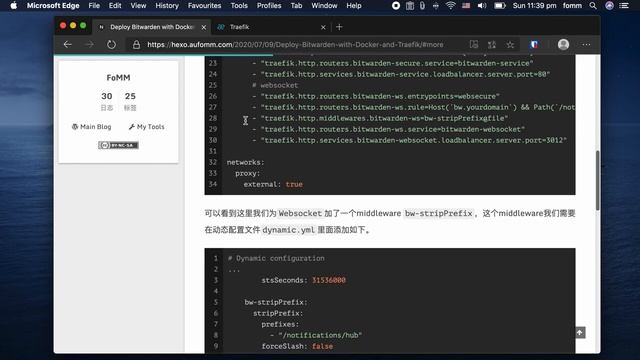Image resolution: width=640 pixels, height=360 pixels.
Task: Open a new tab with plus button
Action: pyautogui.click(x=339, y=27)
